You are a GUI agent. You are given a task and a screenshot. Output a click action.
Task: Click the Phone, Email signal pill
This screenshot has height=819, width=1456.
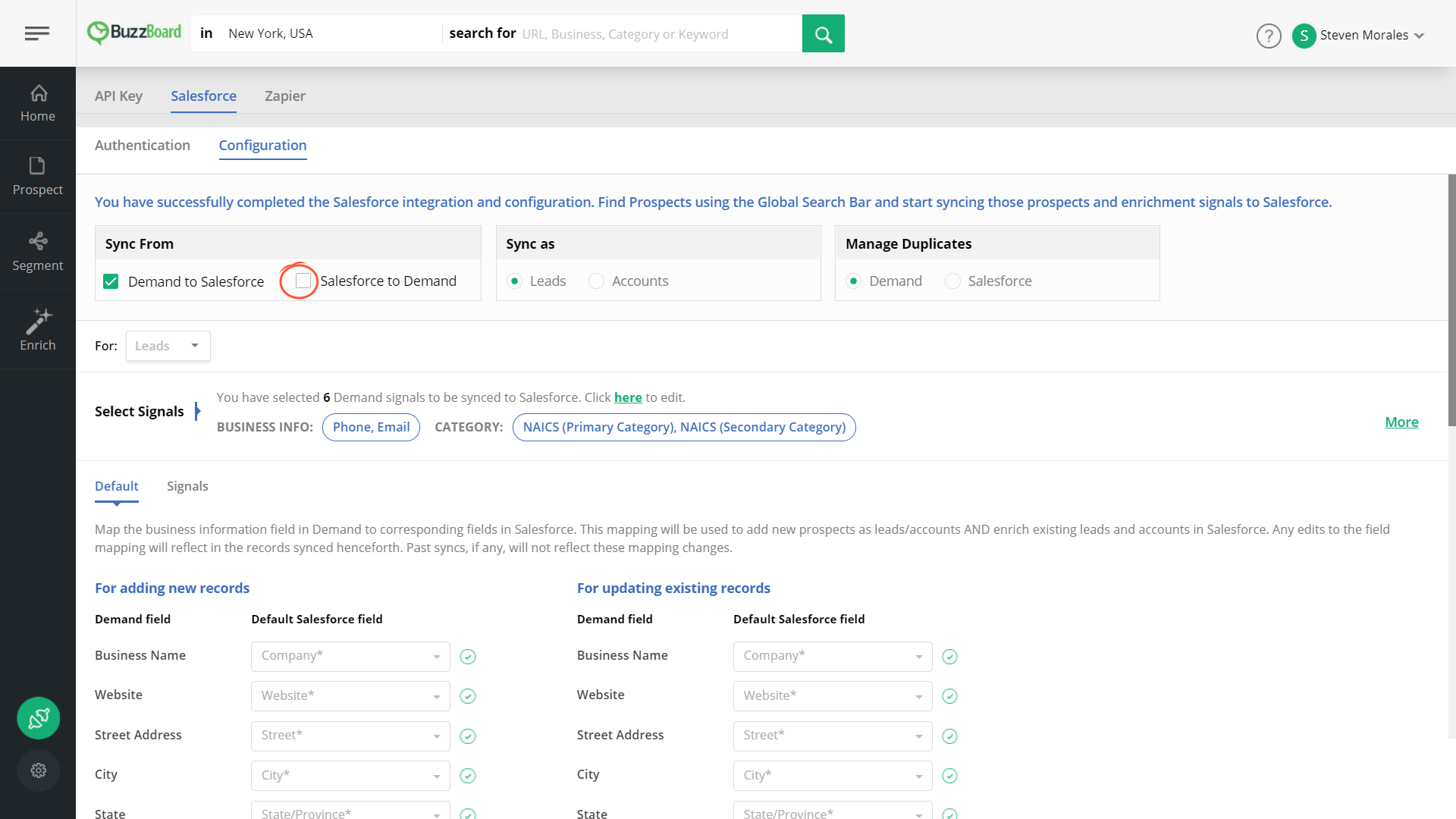[371, 428]
